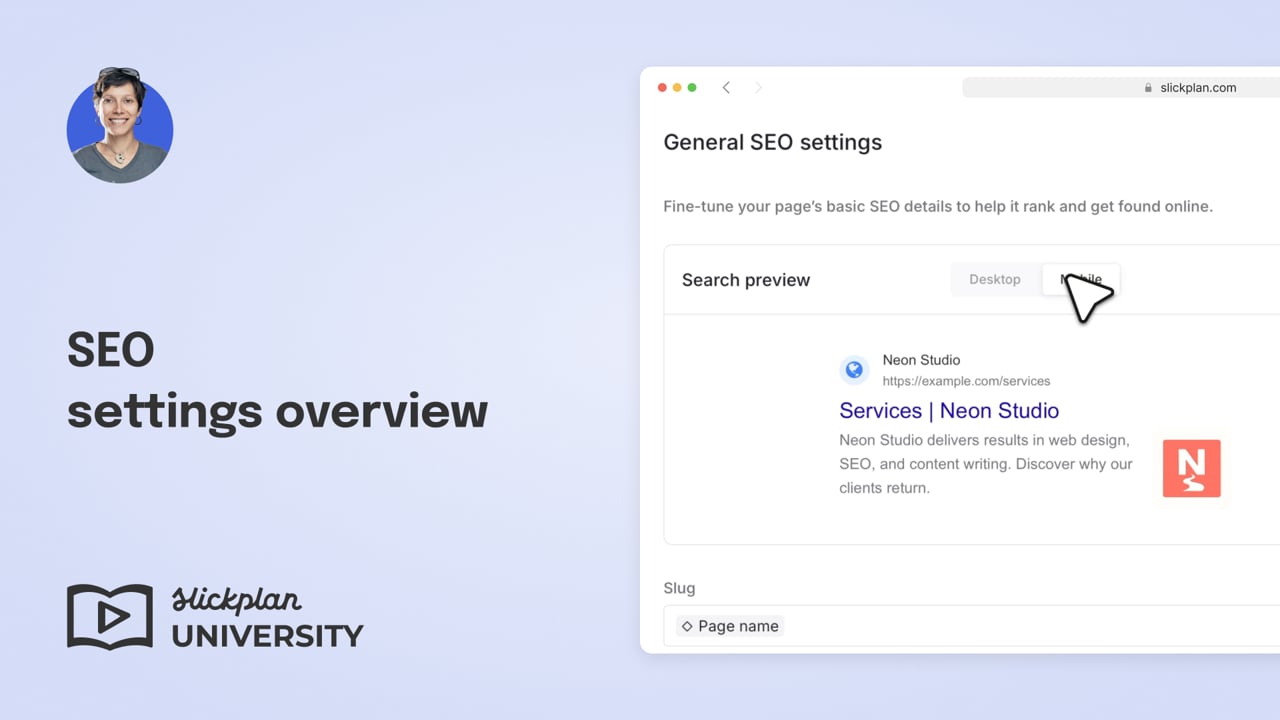Image resolution: width=1280 pixels, height=720 pixels.
Task: Click the search result description snippet
Action: click(986, 464)
